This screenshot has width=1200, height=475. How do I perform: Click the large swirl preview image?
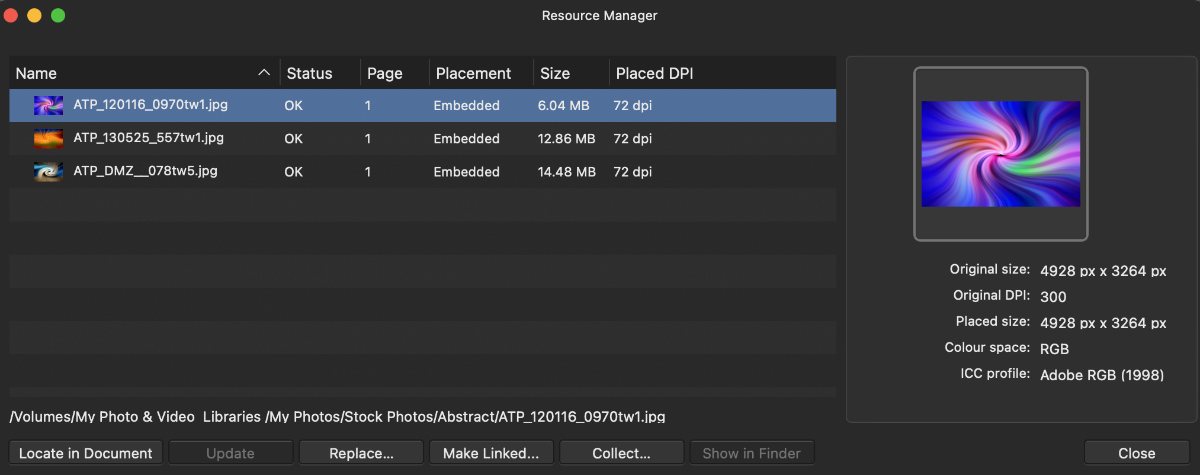pyautogui.click(x=1000, y=154)
